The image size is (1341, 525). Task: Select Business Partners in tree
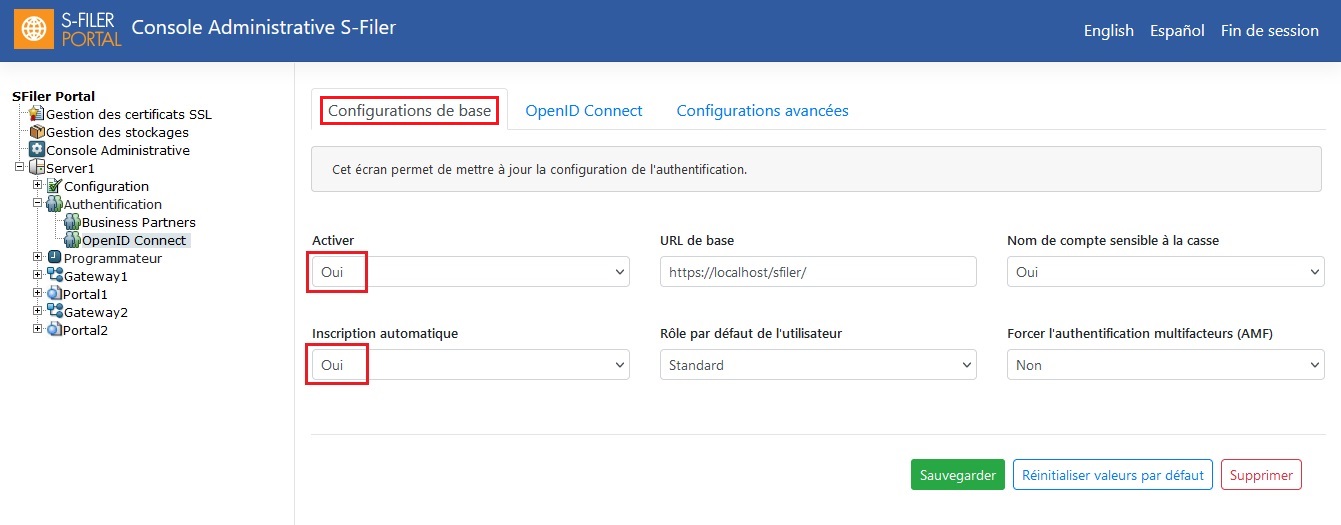[139, 222]
